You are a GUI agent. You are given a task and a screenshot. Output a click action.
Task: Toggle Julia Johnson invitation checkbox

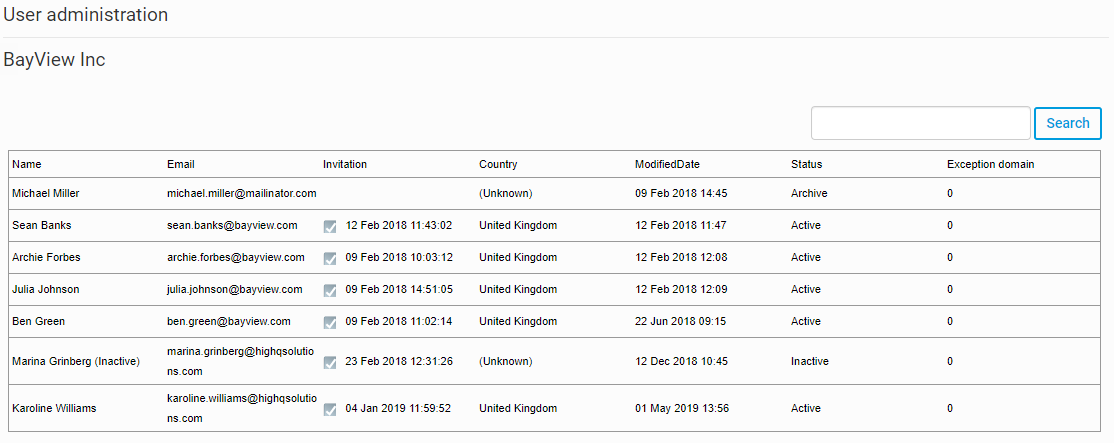pyautogui.click(x=330, y=291)
